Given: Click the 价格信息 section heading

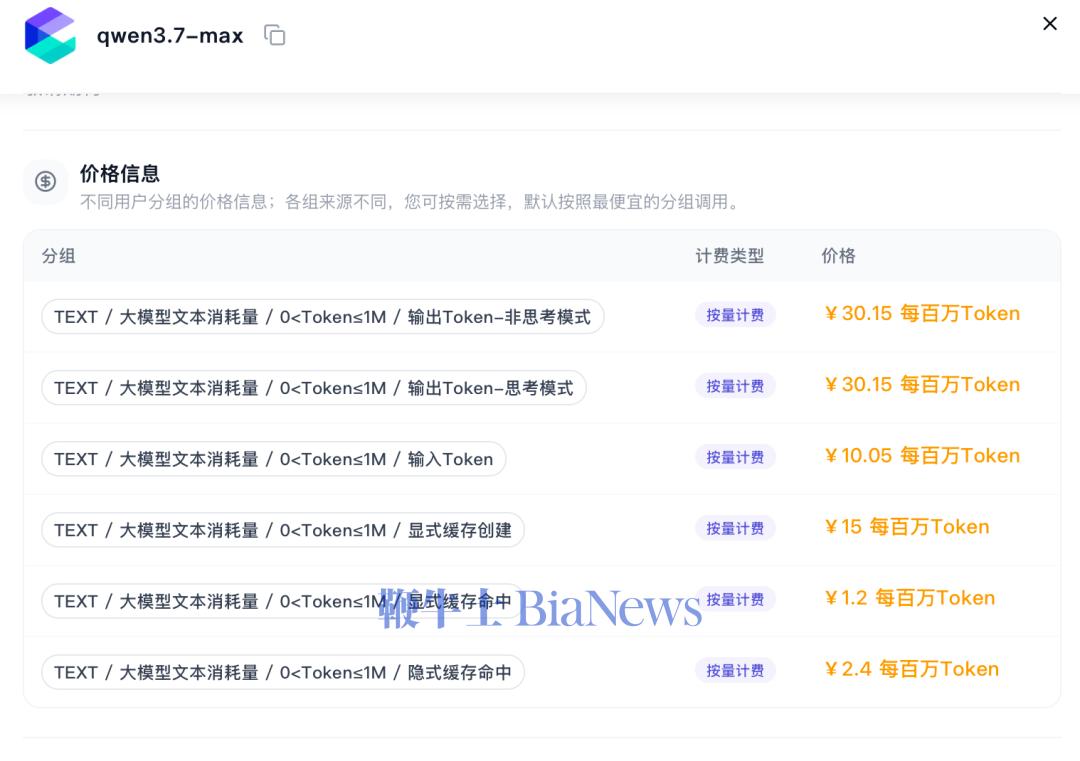Looking at the screenshot, I should 120,174.
